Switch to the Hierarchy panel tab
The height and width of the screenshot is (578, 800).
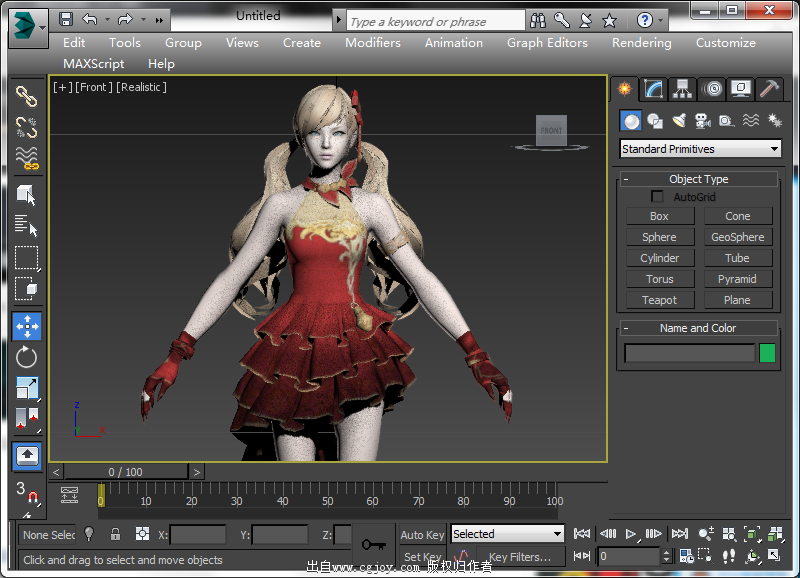pos(683,89)
